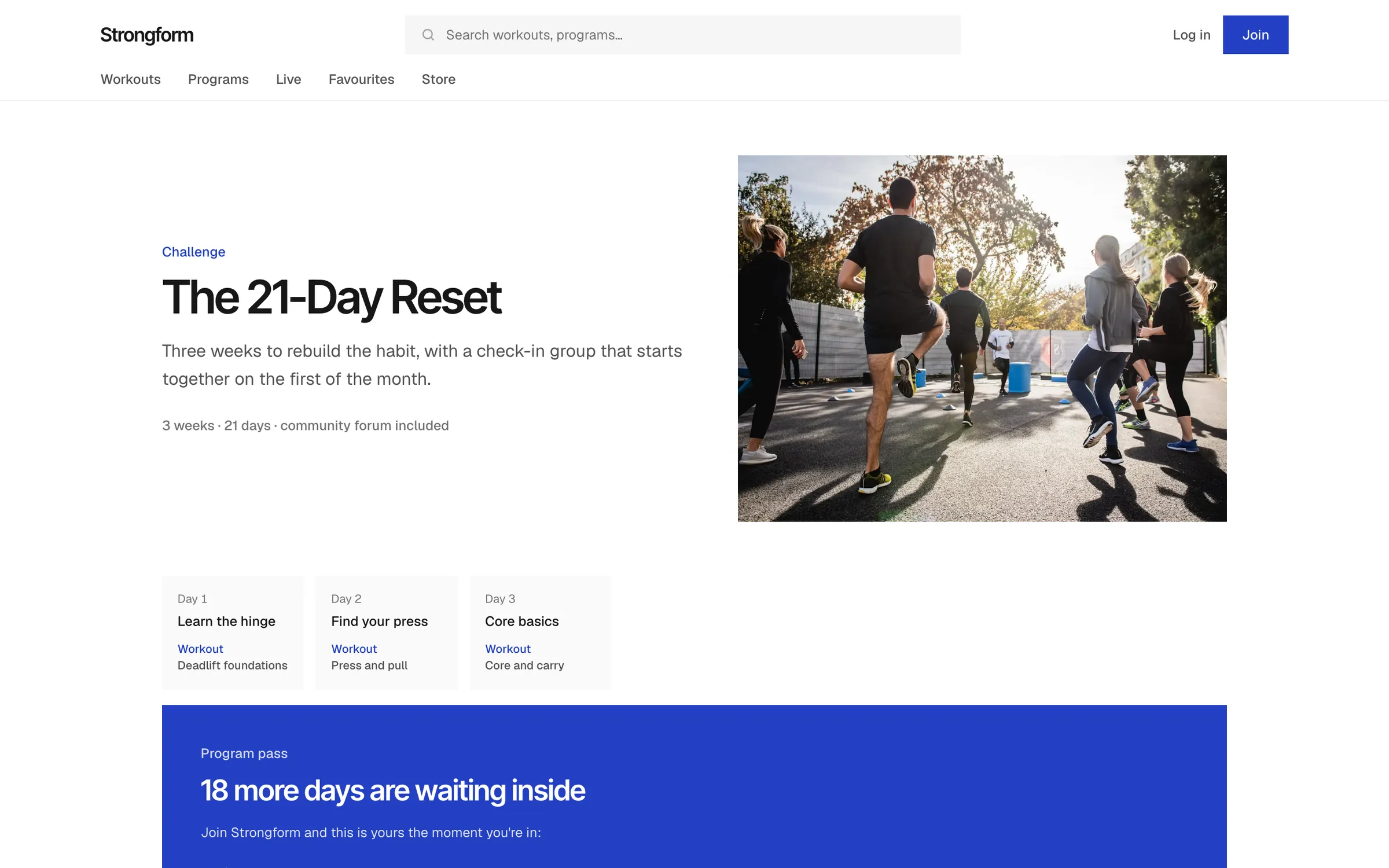Focus the Search workouts, programs field
1389x868 pixels.
pos(683,35)
